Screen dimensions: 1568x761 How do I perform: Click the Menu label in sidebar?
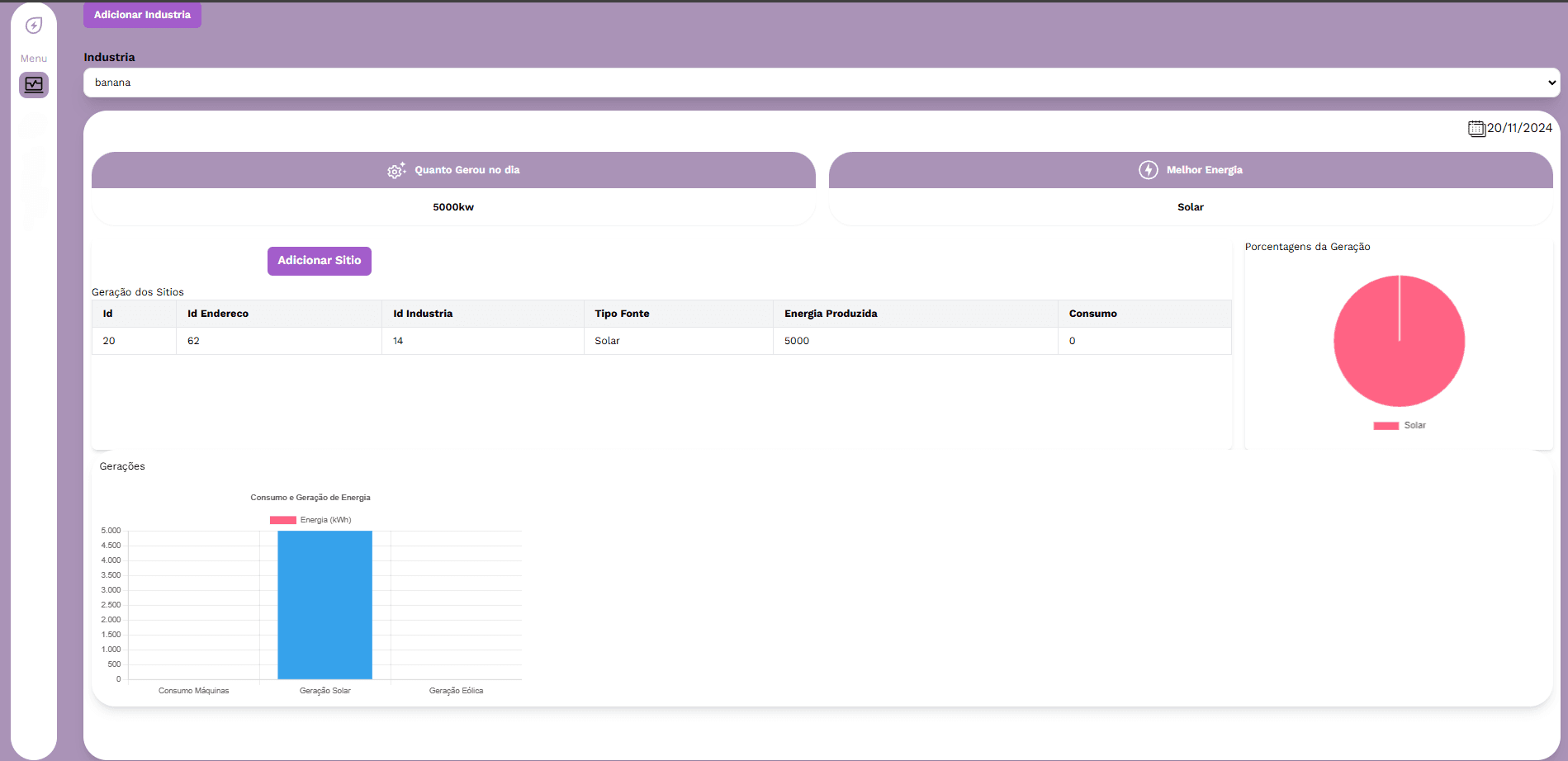click(x=34, y=59)
